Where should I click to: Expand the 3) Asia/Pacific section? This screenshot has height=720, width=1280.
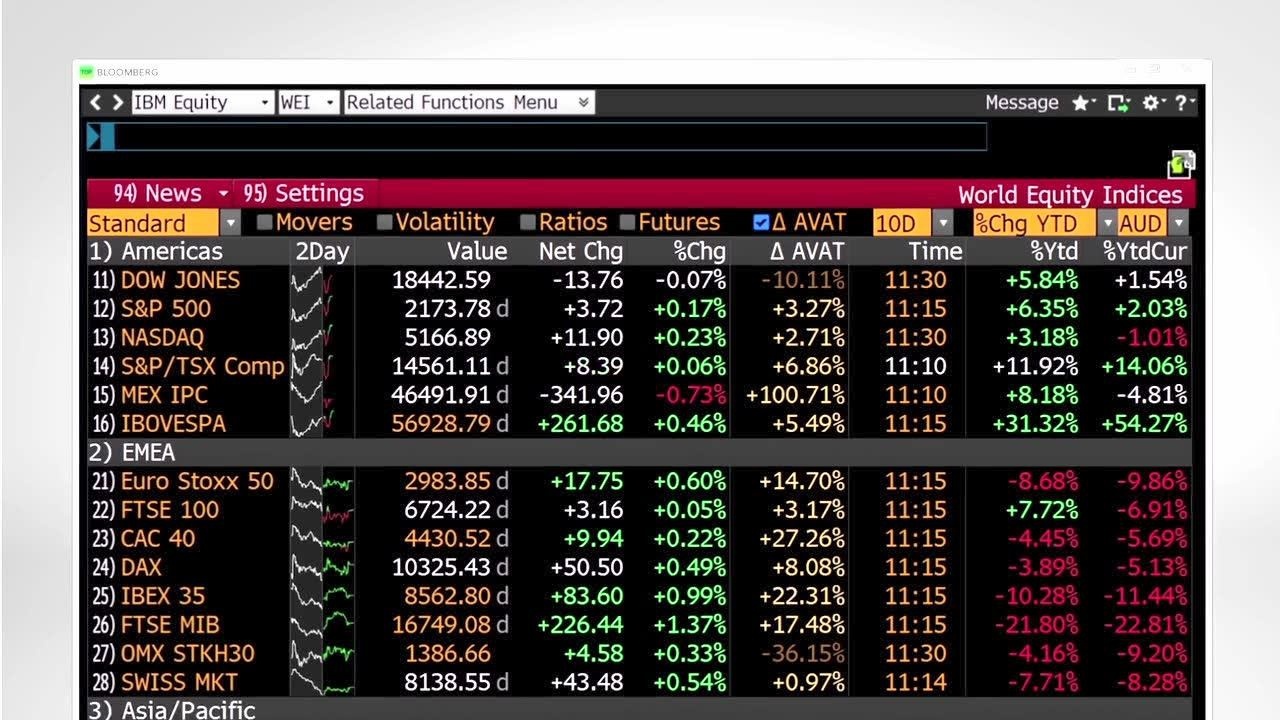[172, 710]
